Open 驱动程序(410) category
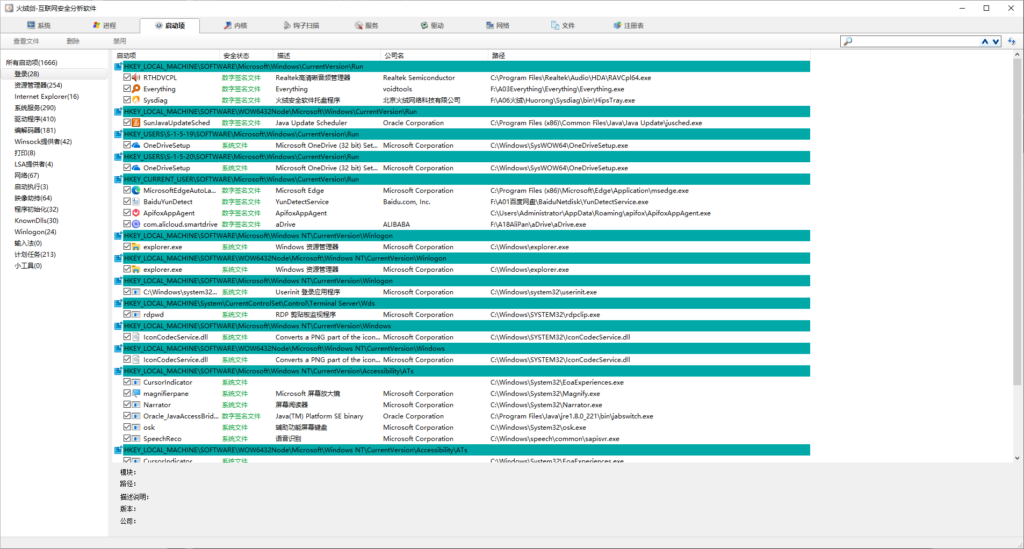Viewport: 1024px width, 549px height. 35,119
